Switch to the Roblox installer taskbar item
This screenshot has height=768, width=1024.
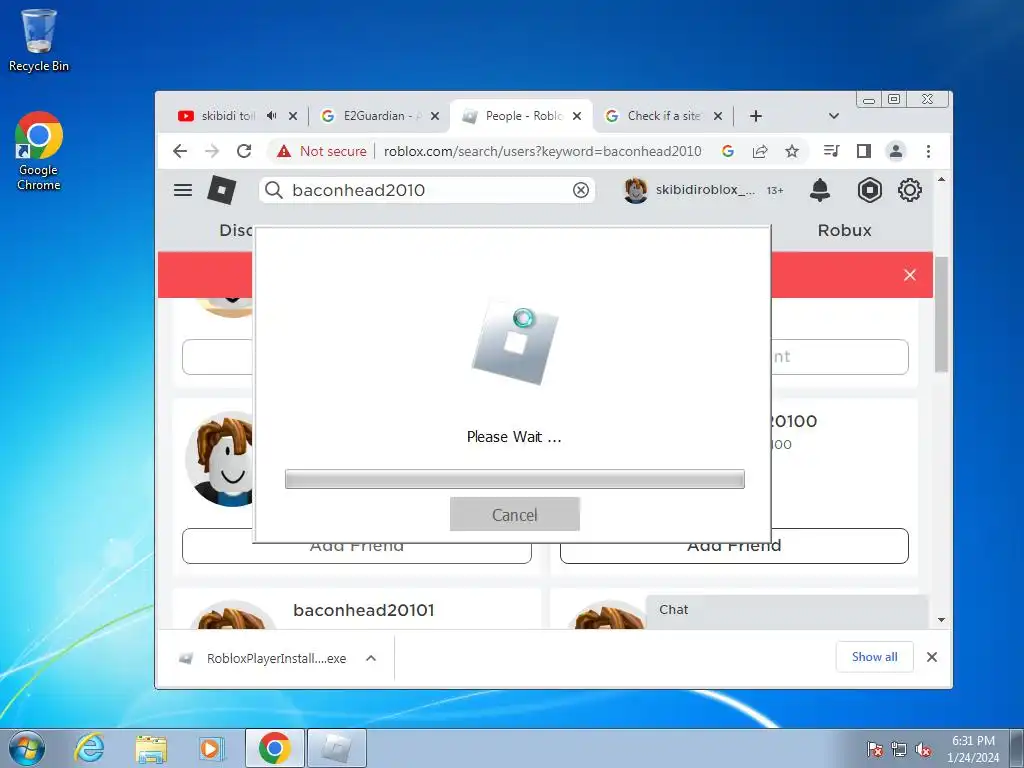pos(336,748)
